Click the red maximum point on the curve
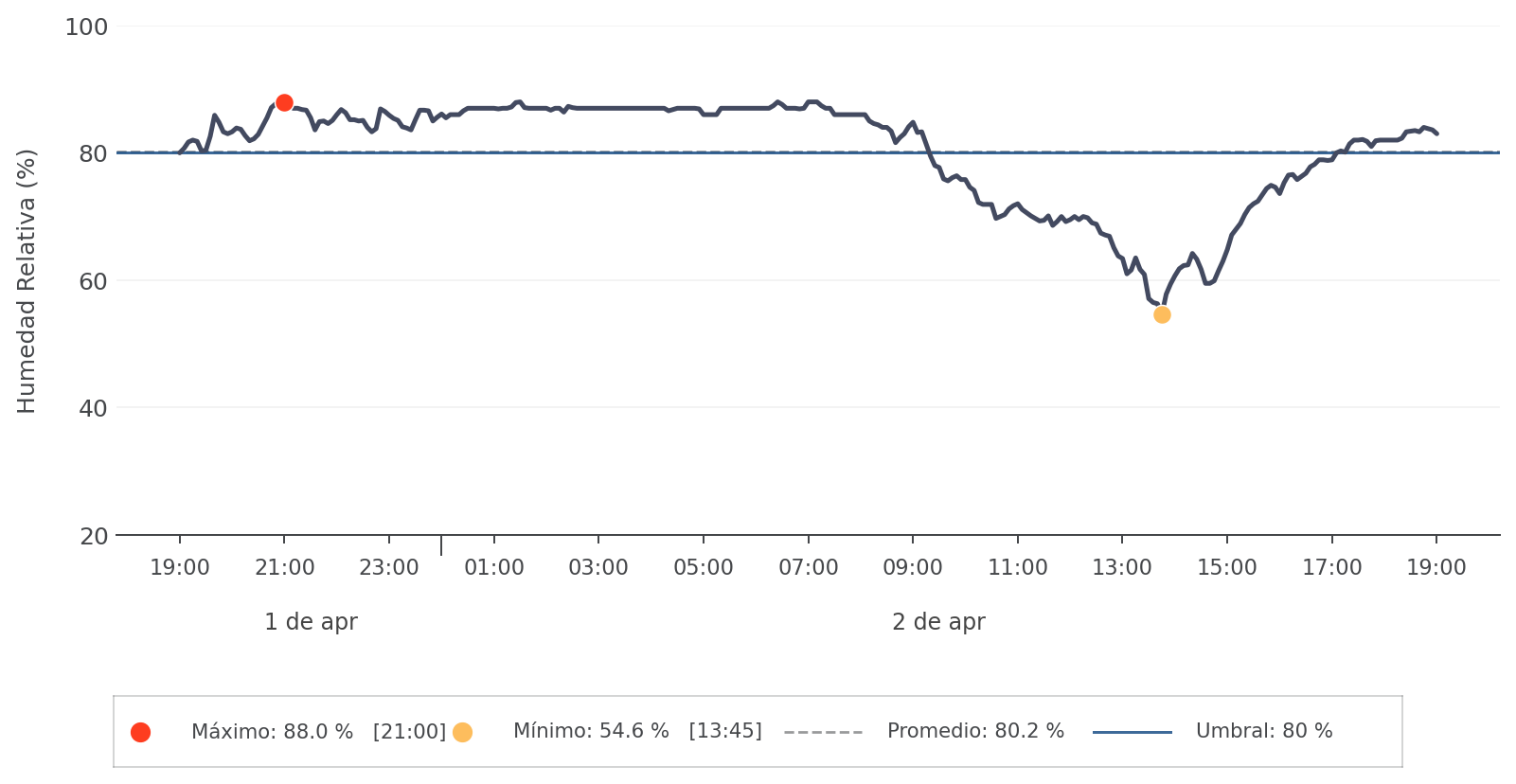 (x=284, y=102)
